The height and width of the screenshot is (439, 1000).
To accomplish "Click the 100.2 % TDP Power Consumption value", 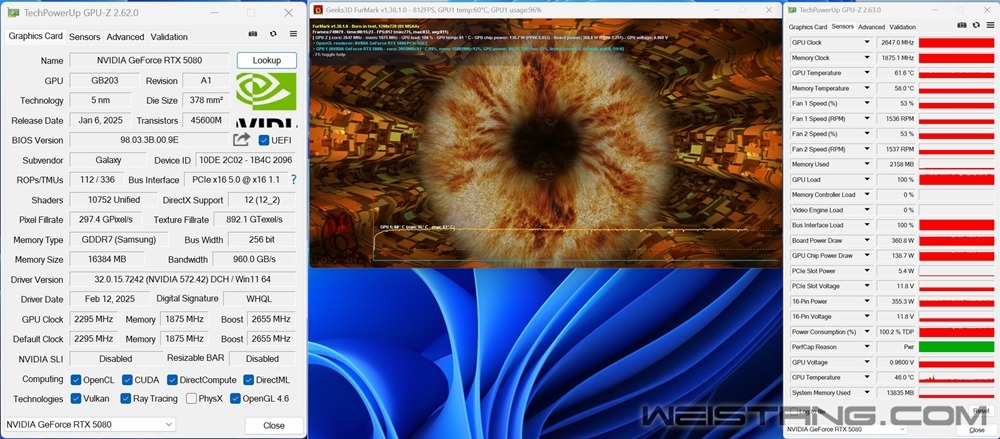I will pyautogui.click(x=896, y=332).
